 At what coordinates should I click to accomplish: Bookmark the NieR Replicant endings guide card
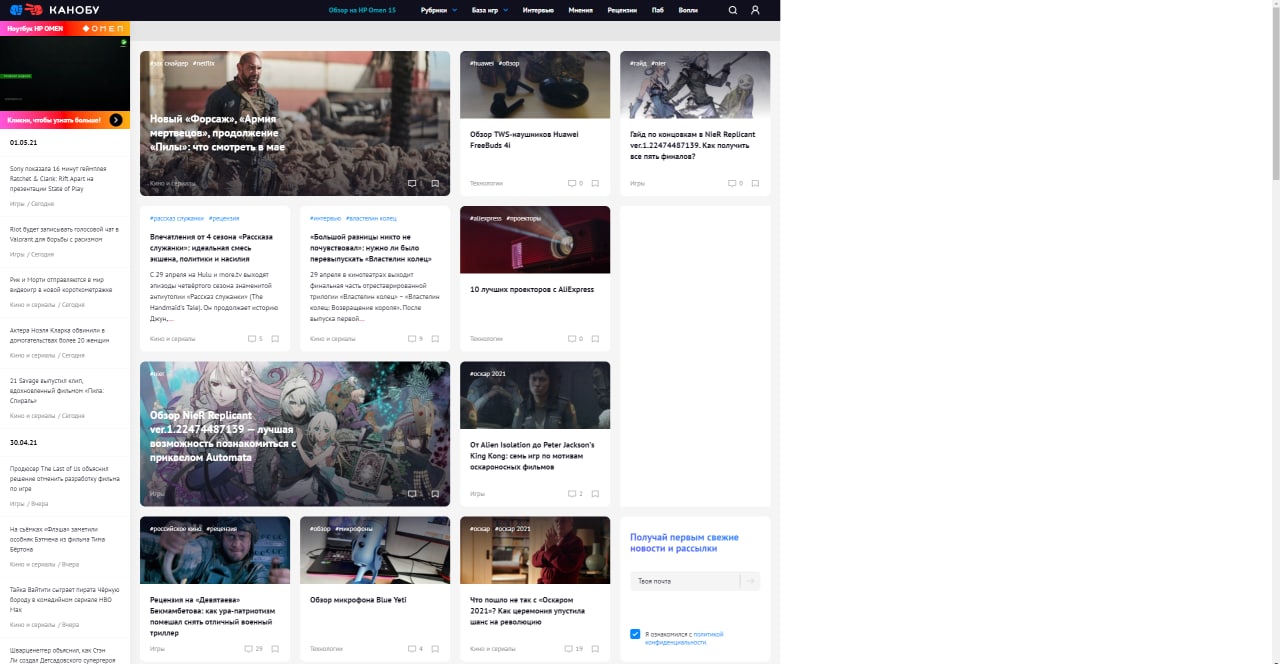[x=755, y=183]
